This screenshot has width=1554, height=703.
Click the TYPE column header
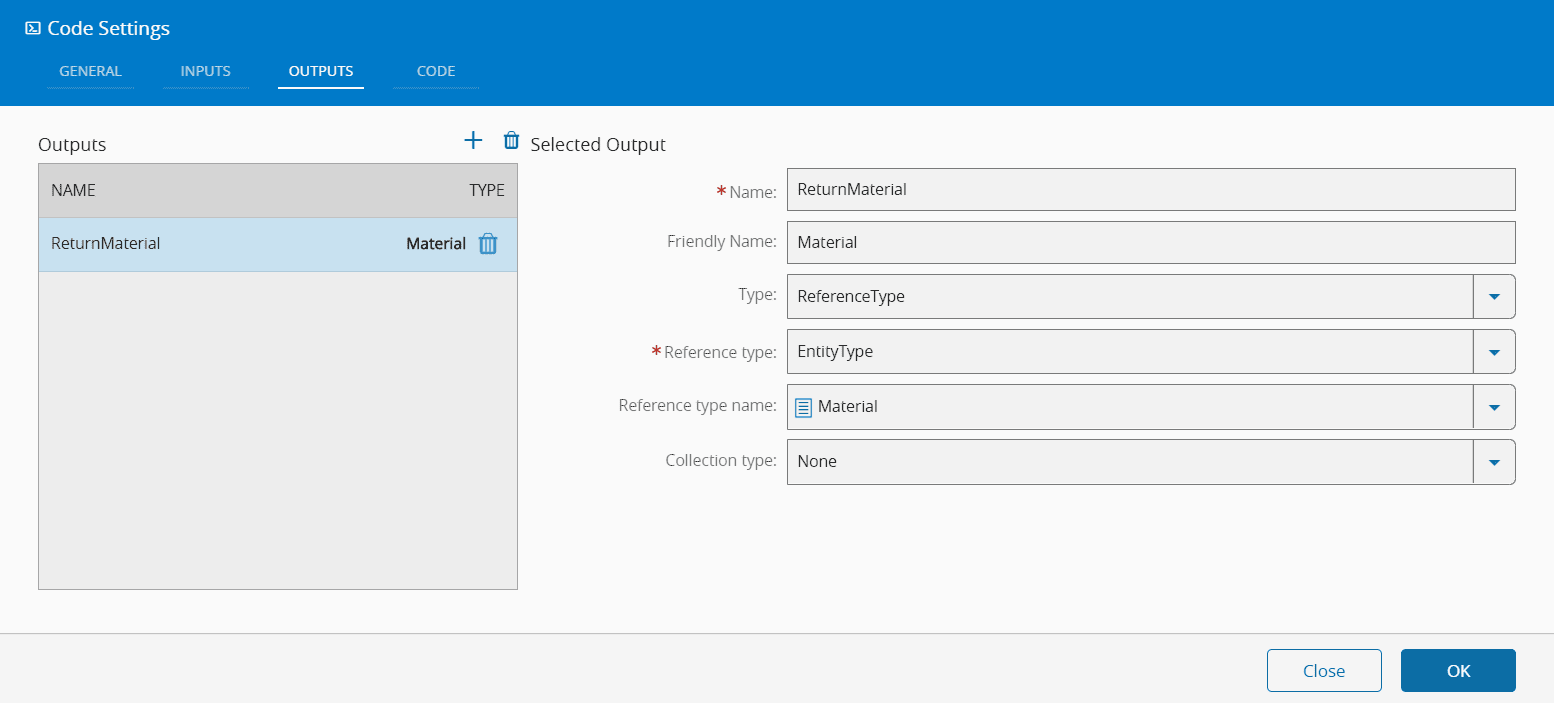(486, 190)
